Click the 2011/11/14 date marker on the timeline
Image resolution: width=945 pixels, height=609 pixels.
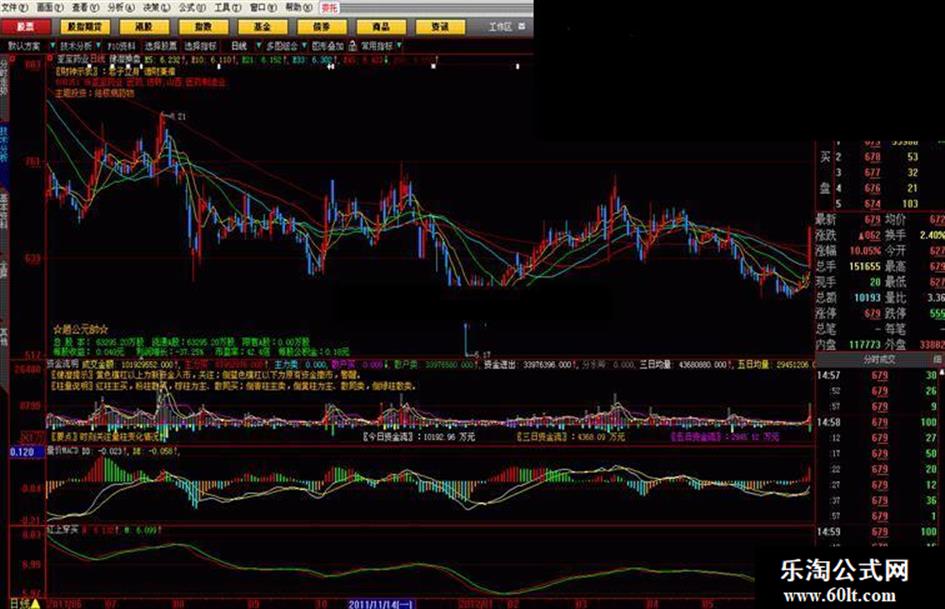click(x=381, y=604)
